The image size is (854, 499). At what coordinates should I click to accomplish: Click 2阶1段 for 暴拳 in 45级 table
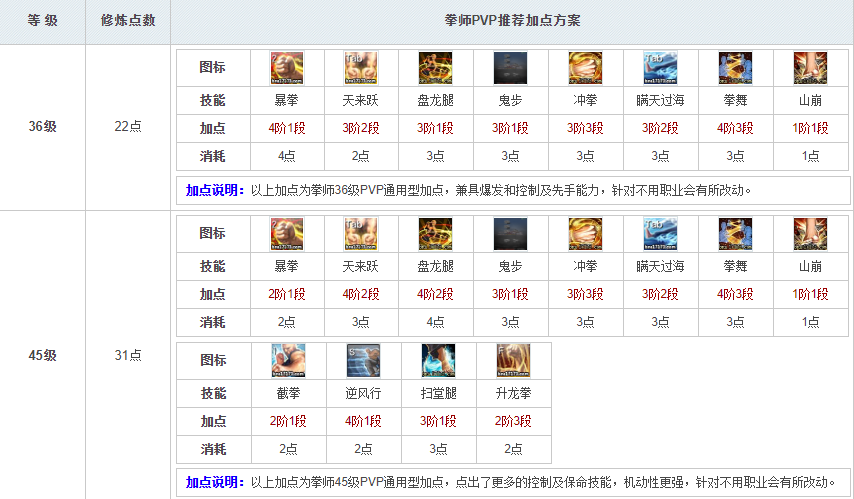[x=287, y=295]
